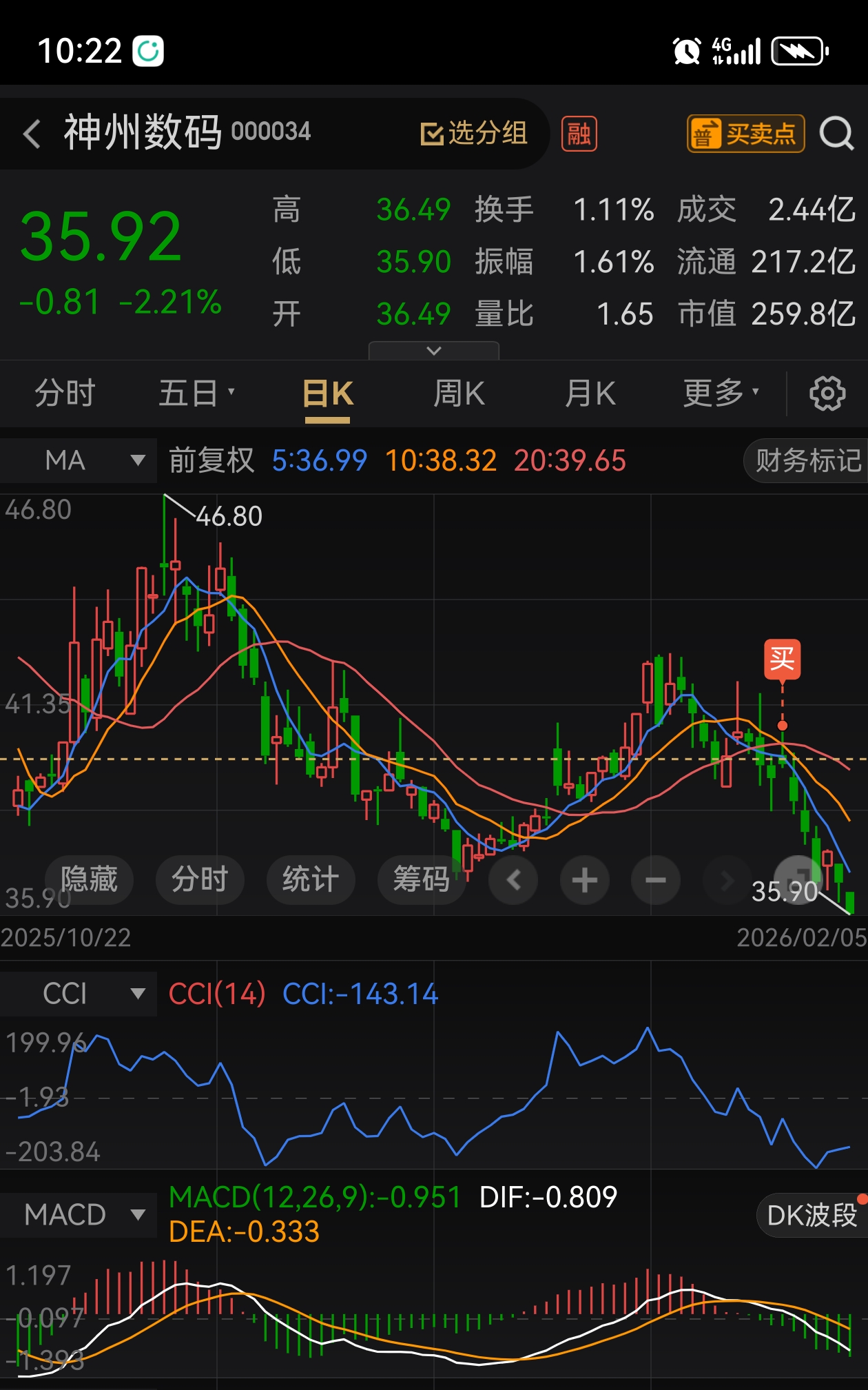Zoom out chart with minus icon
This screenshot has height=1390, width=868.
point(656,880)
